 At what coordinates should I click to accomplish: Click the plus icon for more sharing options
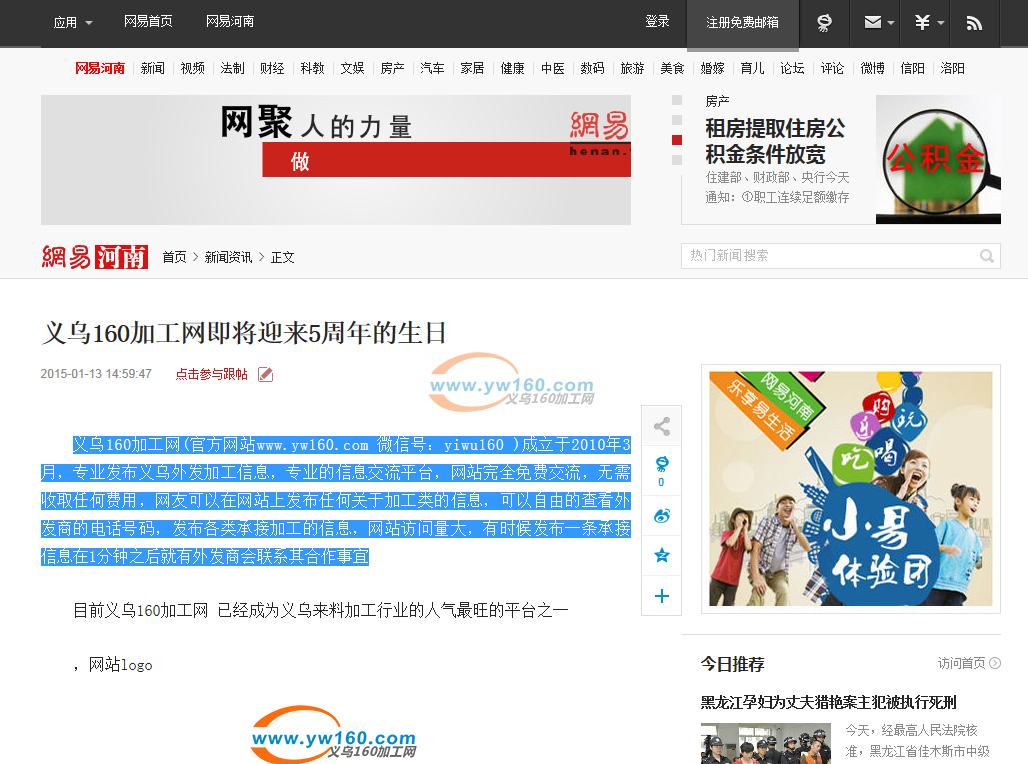[x=661, y=596]
